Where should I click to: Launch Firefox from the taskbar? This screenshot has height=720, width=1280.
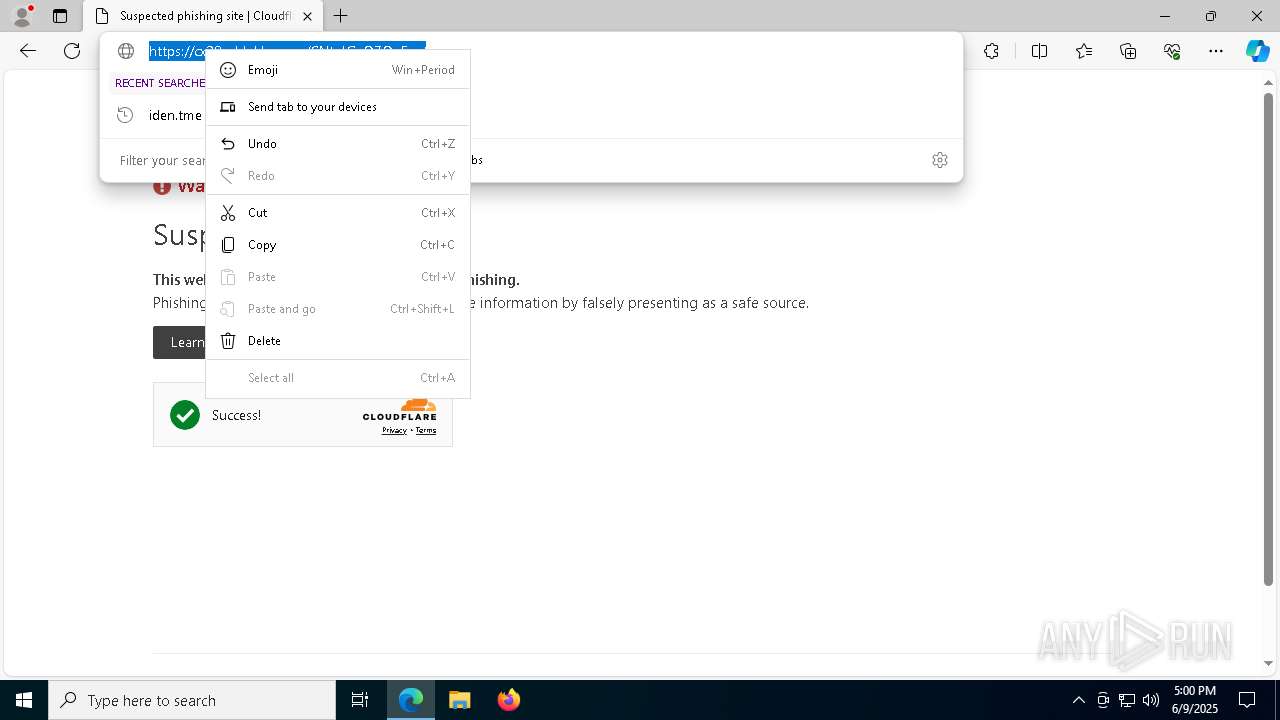(x=509, y=700)
